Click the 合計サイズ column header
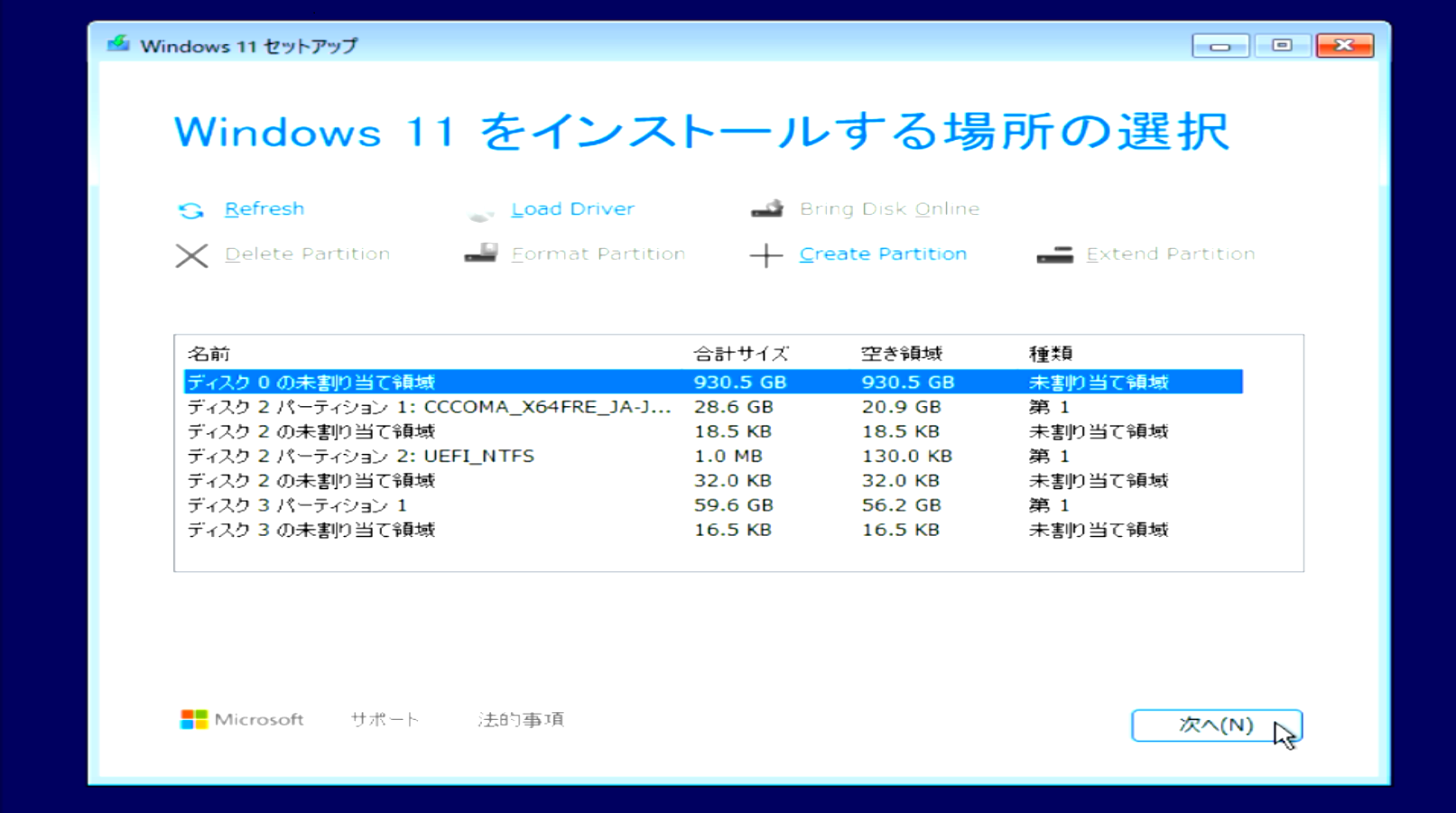The image size is (1456, 813). (x=741, y=354)
